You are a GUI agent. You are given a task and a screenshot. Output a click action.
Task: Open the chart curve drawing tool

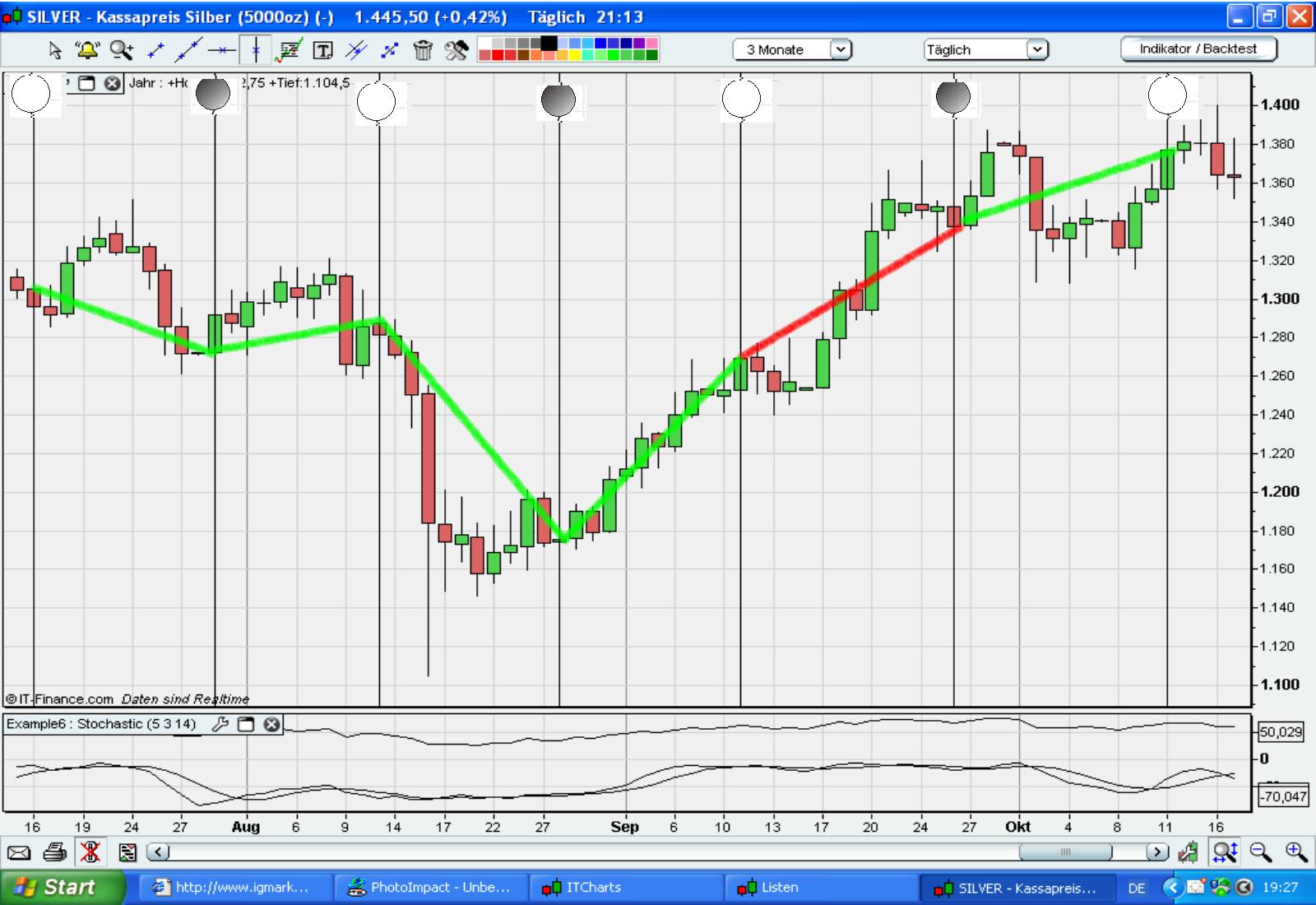click(289, 50)
